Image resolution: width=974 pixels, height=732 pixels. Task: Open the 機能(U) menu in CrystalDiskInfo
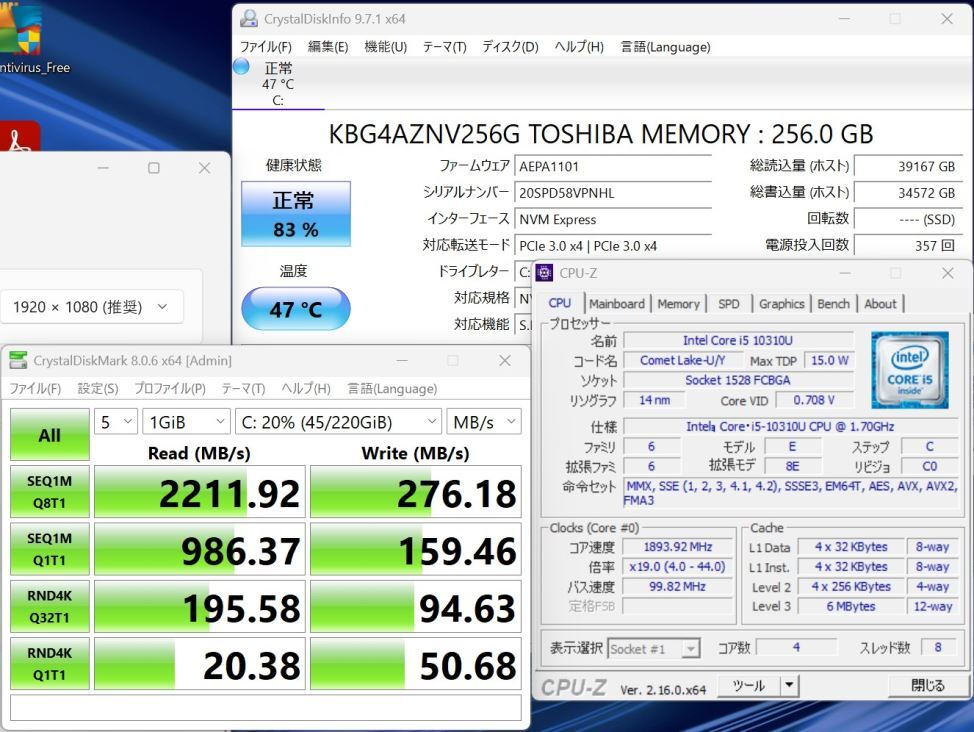(385, 46)
